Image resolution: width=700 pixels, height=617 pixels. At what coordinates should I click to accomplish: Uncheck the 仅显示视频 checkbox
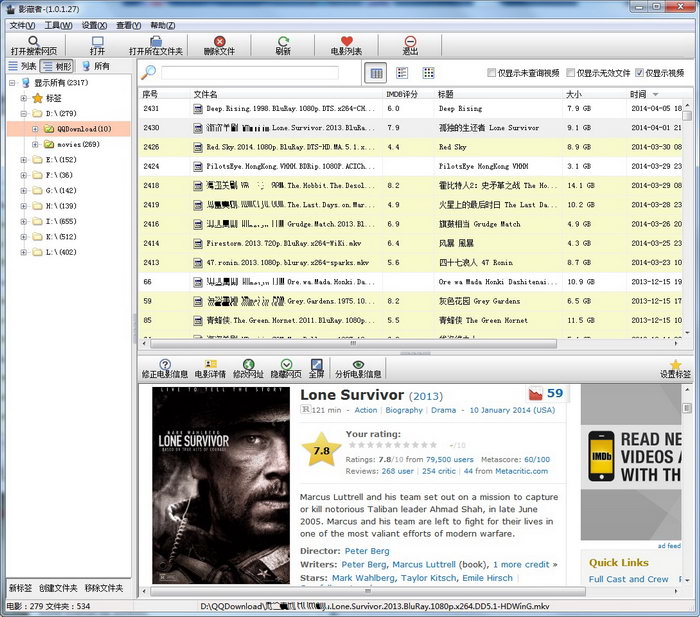pyautogui.click(x=639, y=73)
